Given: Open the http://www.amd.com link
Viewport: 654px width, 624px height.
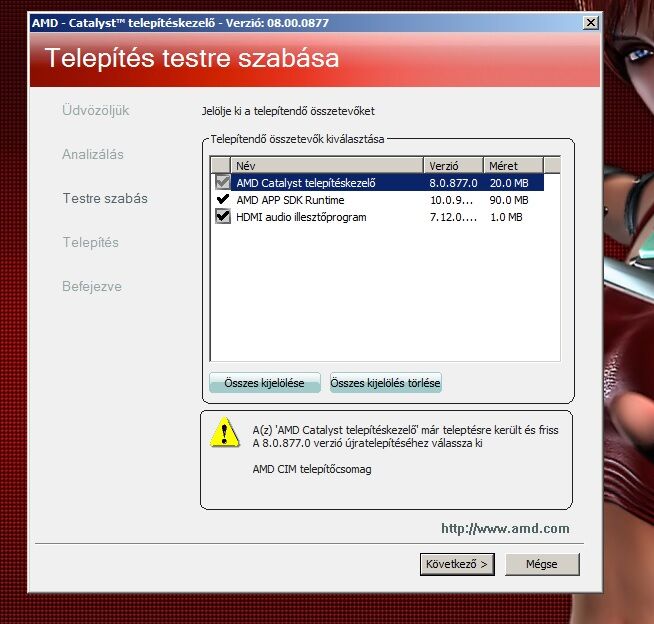Looking at the screenshot, I should [x=505, y=528].
